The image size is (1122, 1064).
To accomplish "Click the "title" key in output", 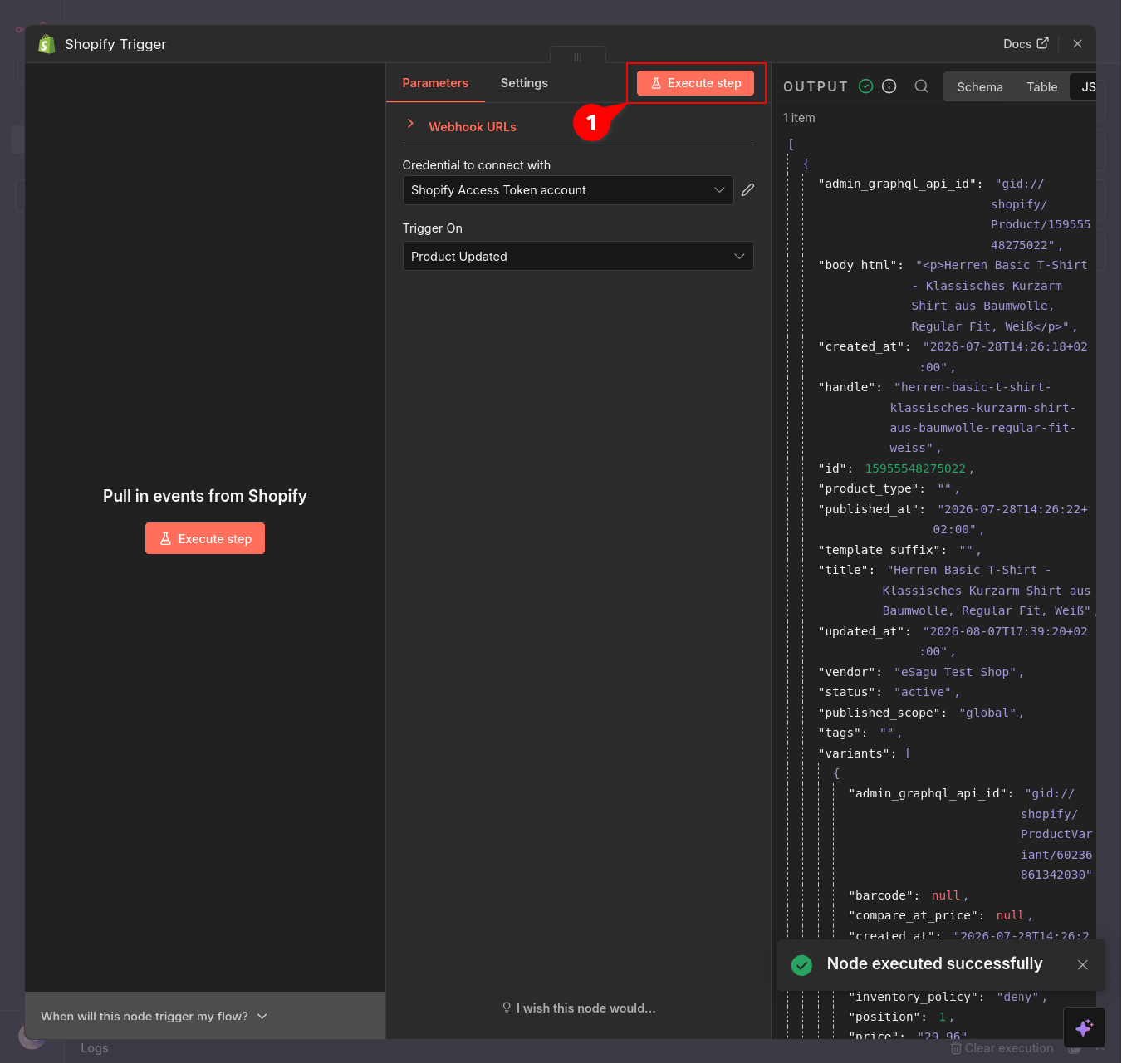I will (843, 570).
